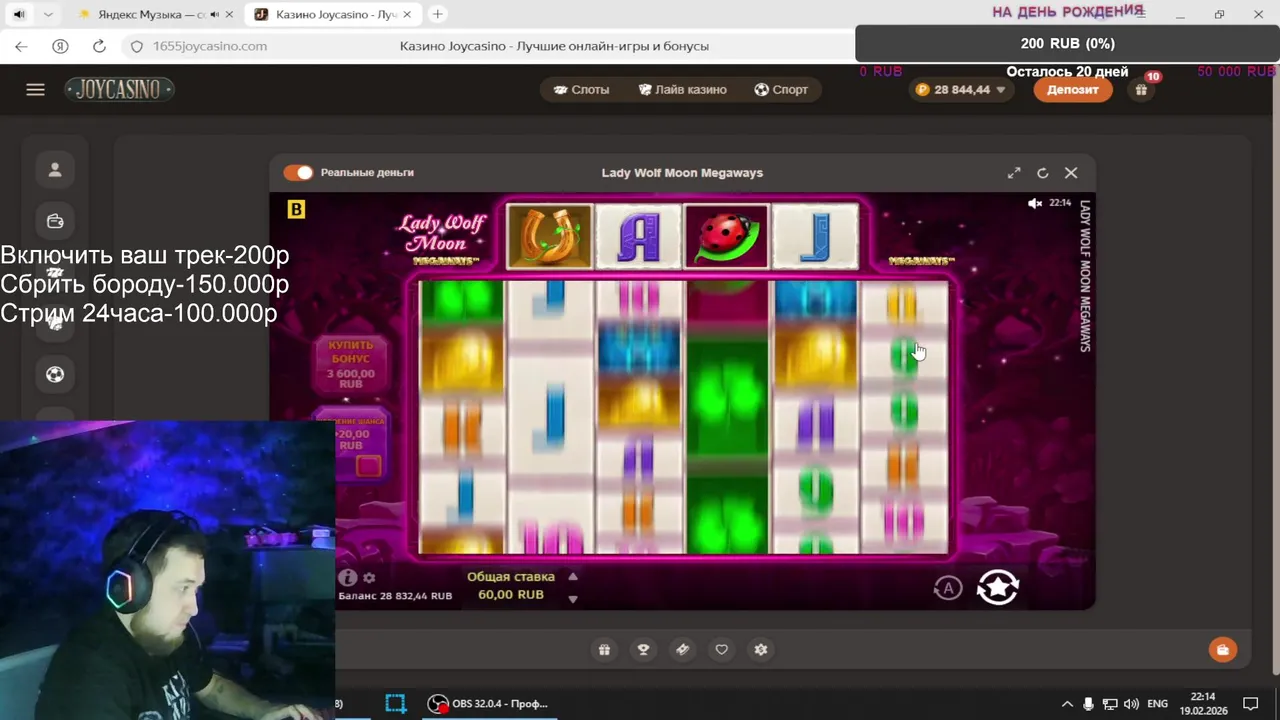The height and width of the screenshot is (720, 1280).
Task: Open the gift box icon in the site header
Action: click(1141, 90)
